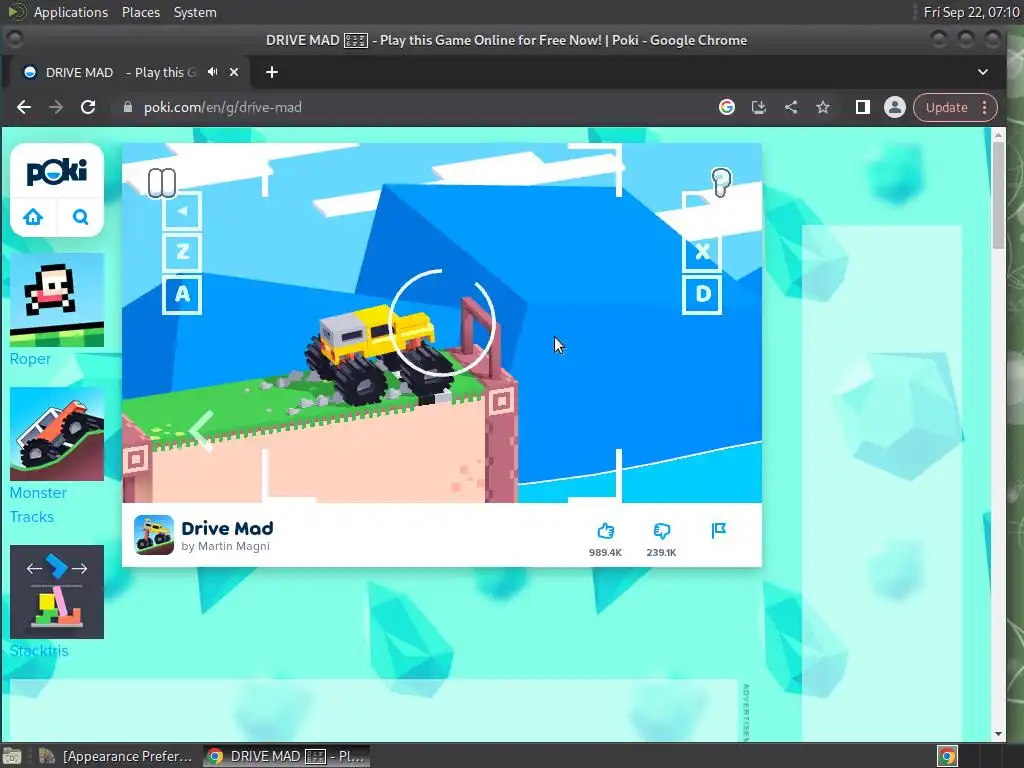Report the game with flag icon

pyautogui.click(x=718, y=530)
